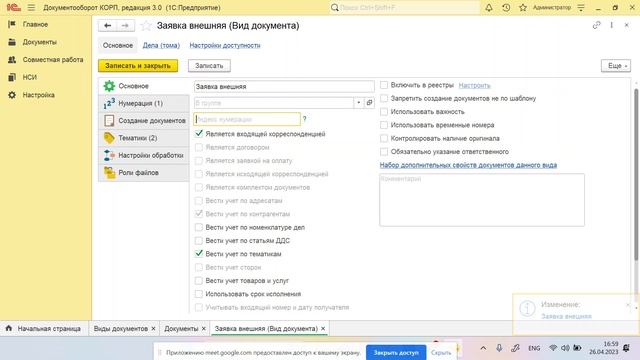Click the Записать и закрыть button

coord(138,65)
